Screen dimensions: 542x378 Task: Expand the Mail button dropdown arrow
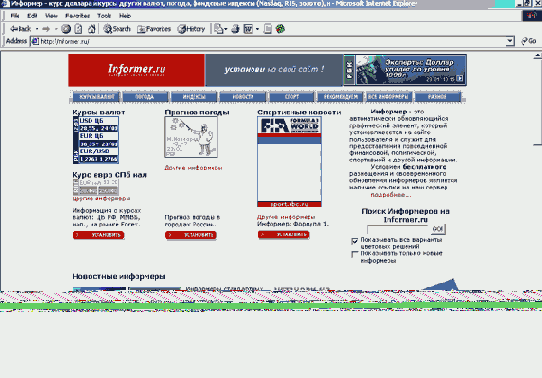coord(225,29)
